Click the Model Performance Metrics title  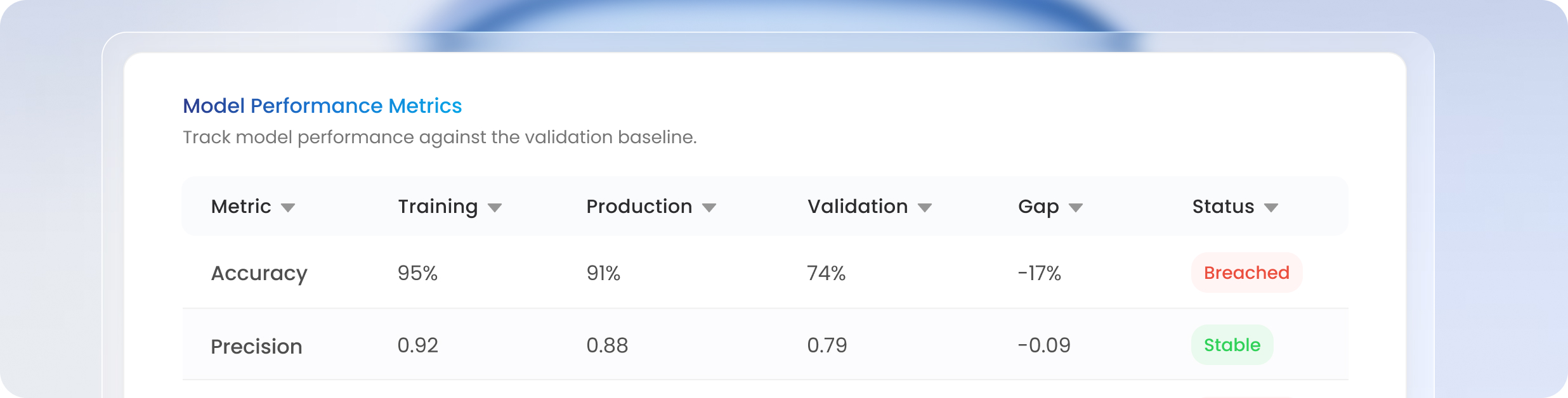[322, 106]
